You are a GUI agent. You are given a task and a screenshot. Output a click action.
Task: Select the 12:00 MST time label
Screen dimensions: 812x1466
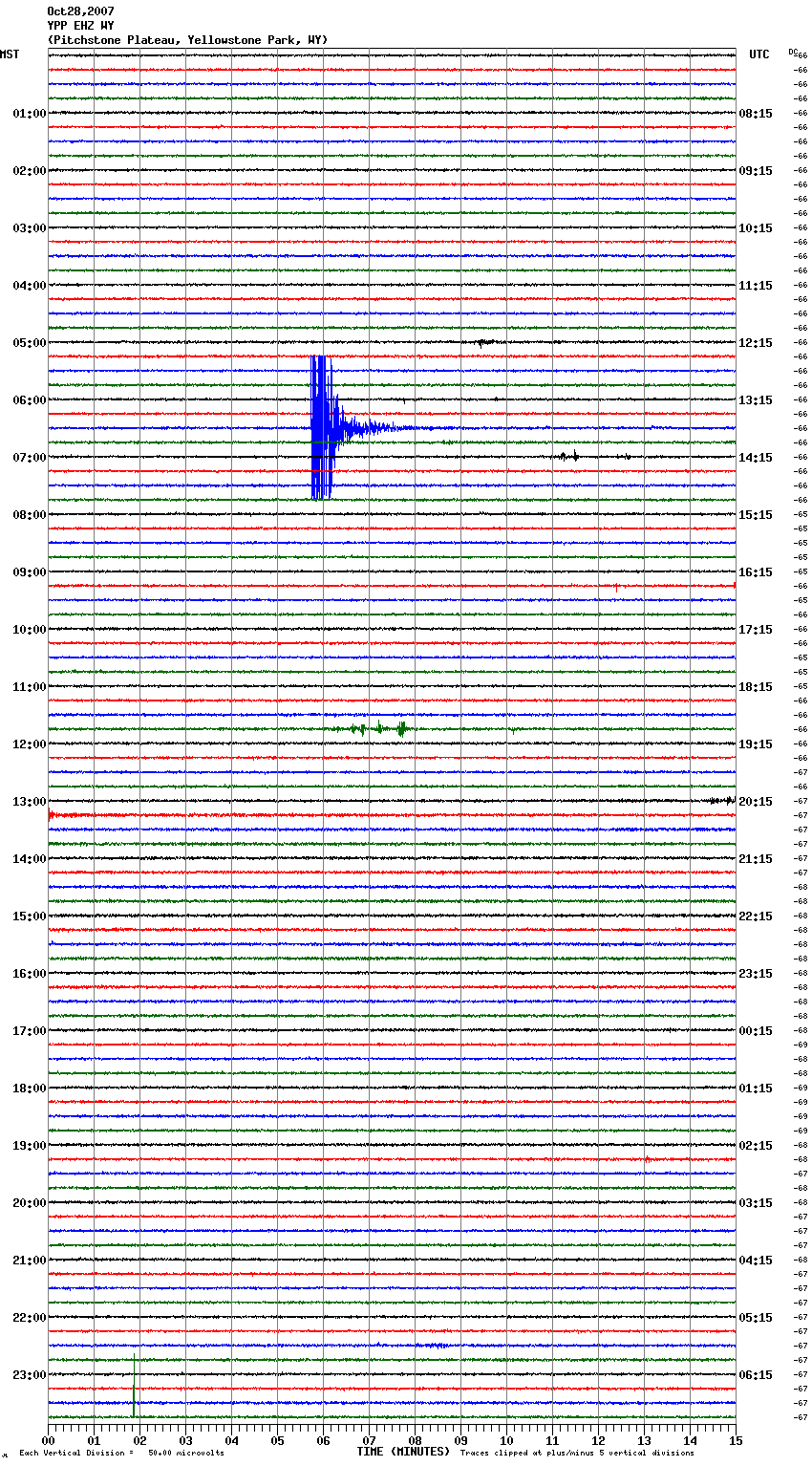pyautogui.click(x=29, y=744)
